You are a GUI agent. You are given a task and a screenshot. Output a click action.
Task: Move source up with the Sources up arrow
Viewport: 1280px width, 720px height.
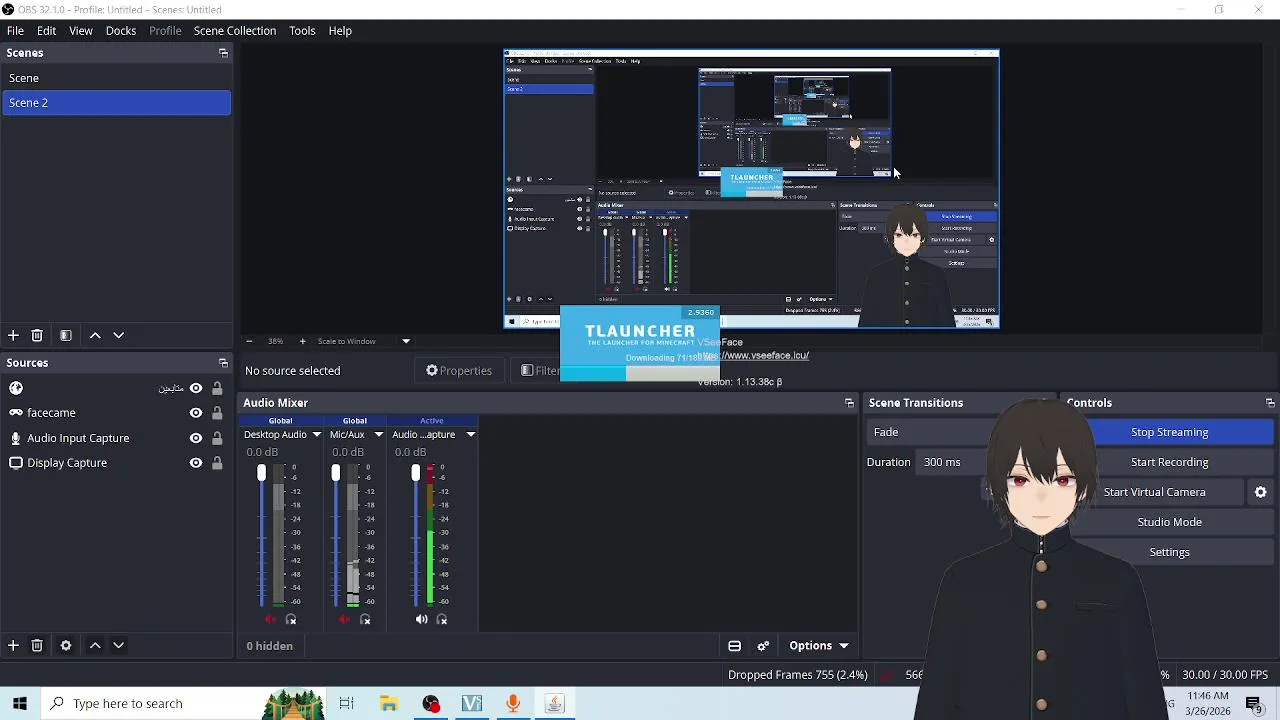click(x=95, y=646)
